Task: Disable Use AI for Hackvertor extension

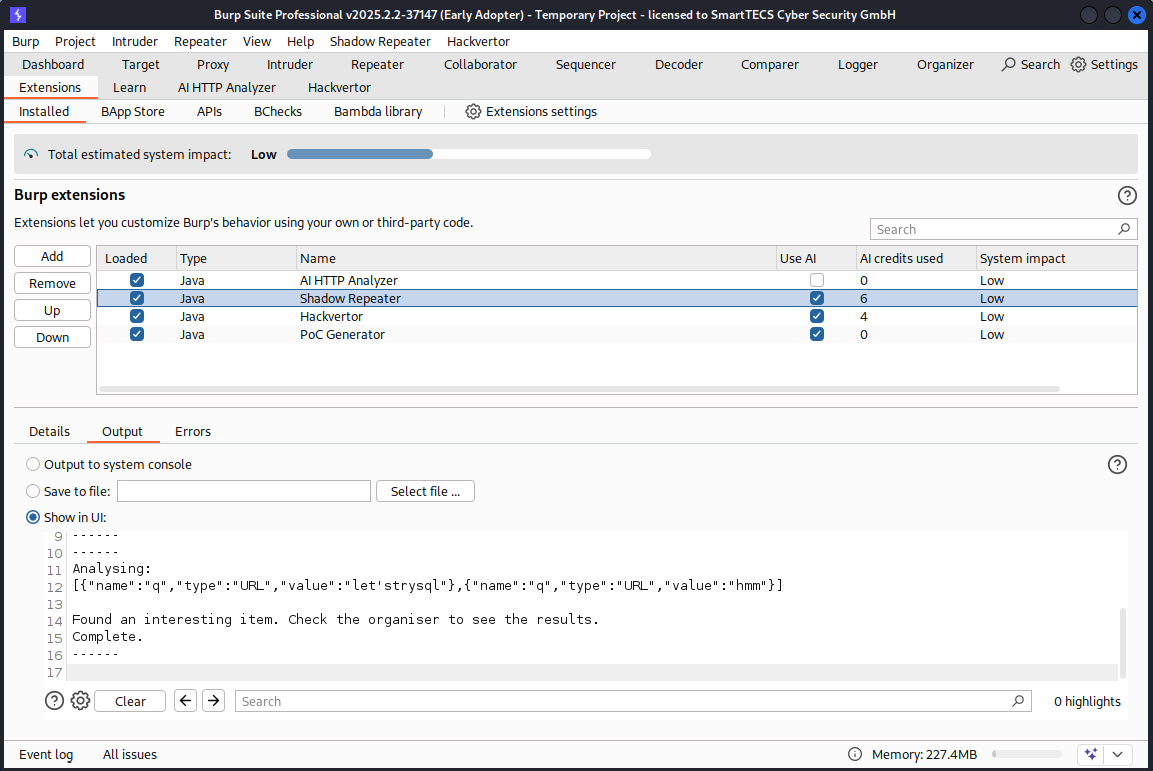Action: tap(817, 316)
